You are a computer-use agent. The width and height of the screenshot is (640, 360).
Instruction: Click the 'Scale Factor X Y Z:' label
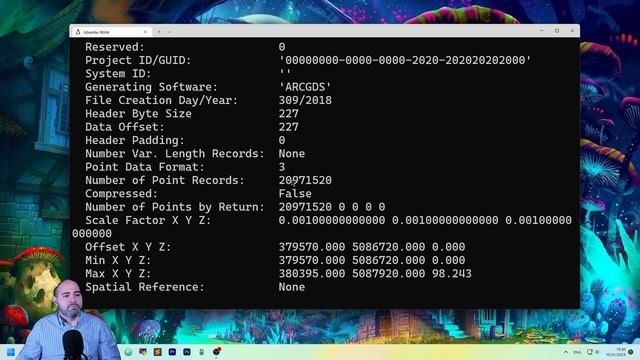pos(148,220)
